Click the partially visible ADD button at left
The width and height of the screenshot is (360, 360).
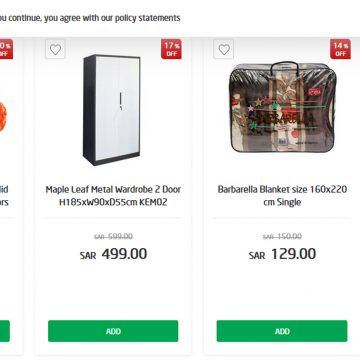tap(5, 331)
